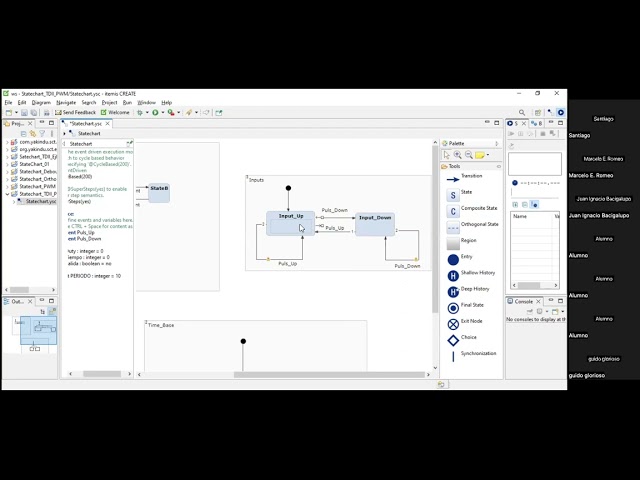The width and height of the screenshot is (640, 480).
Task: Click Collapse All in Project Explorer
Action: 24,134
